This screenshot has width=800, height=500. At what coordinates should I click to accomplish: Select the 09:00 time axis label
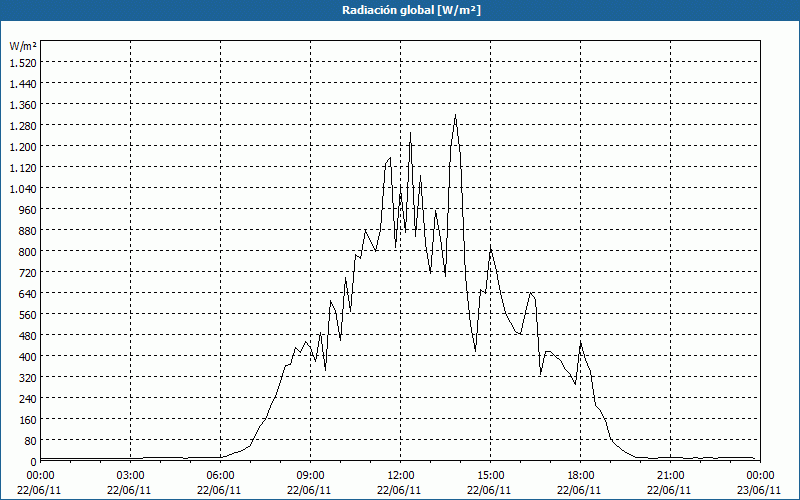310,476
